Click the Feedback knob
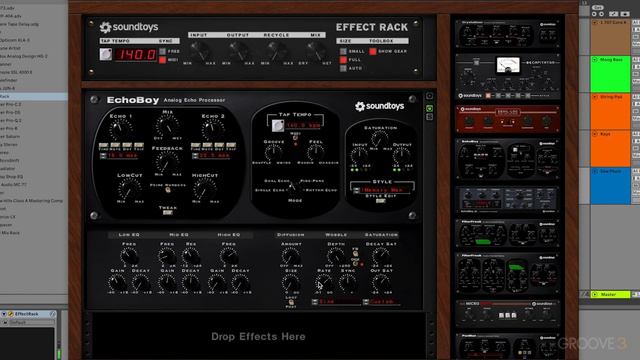This screenshot has height=360, width=640. pos(167,162)
